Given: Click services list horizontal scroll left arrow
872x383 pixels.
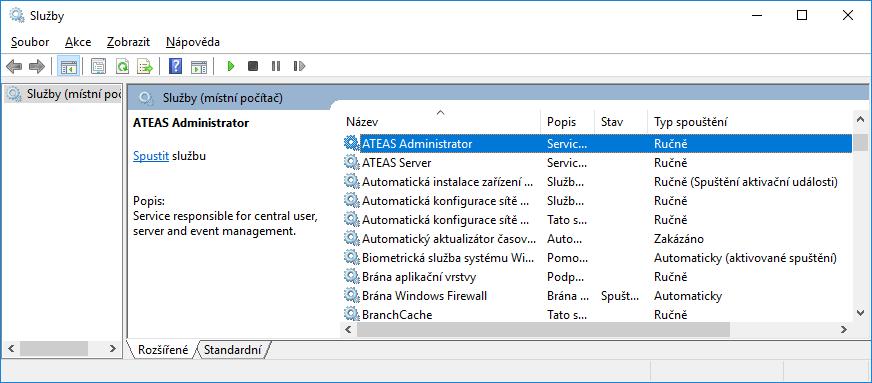Looking at the screenshot, I should pos(349,329).
